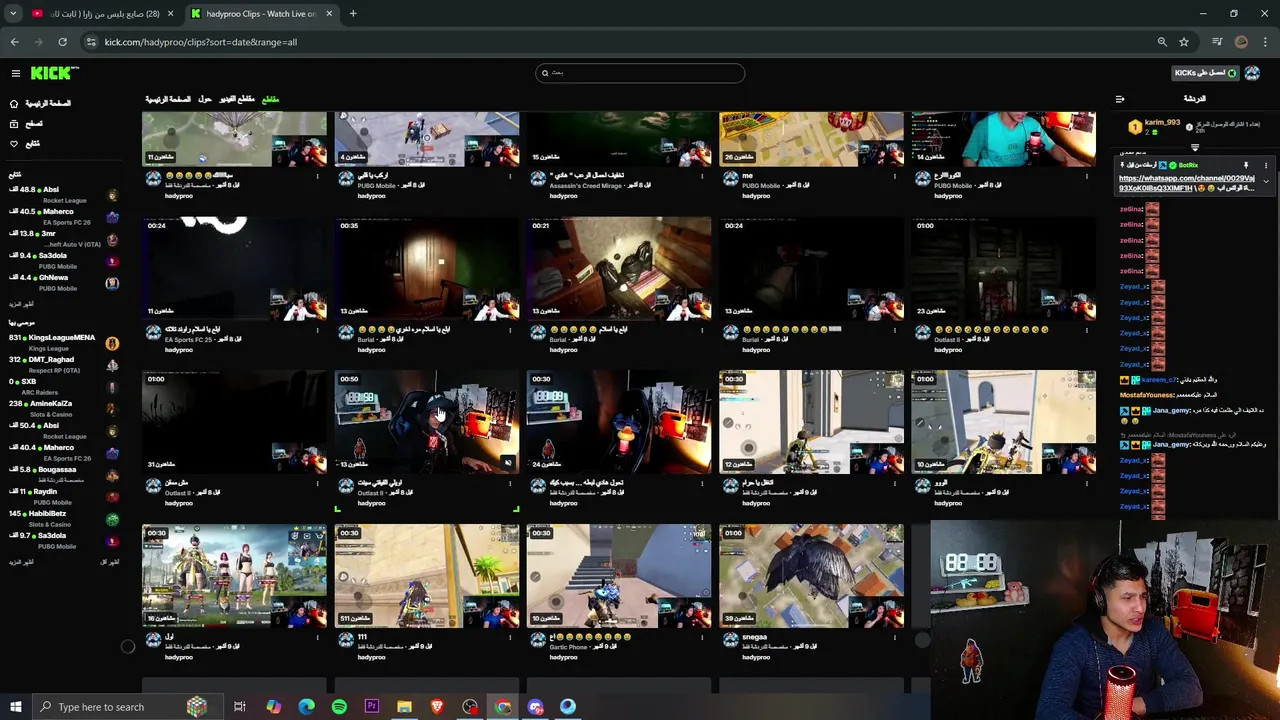The height and width of the screenshot is (720, 1280).
Task: Open HabibiBetz channel in sidebar
Action: click(x=63, y=519)
